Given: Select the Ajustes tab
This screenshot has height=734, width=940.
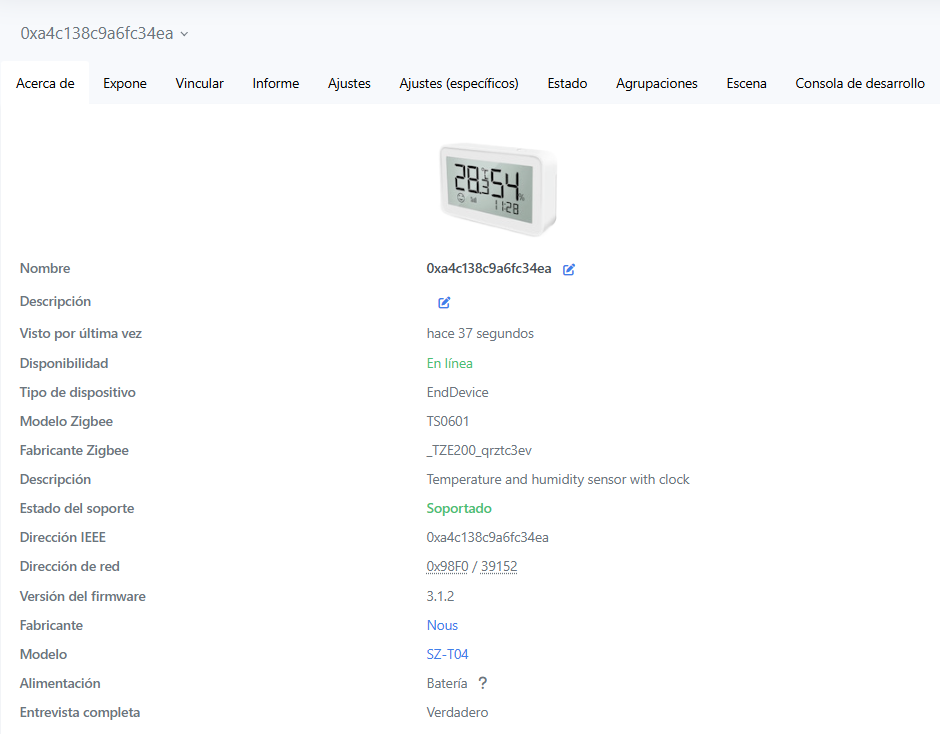Looking at the screenshot, I should [349, 83].
